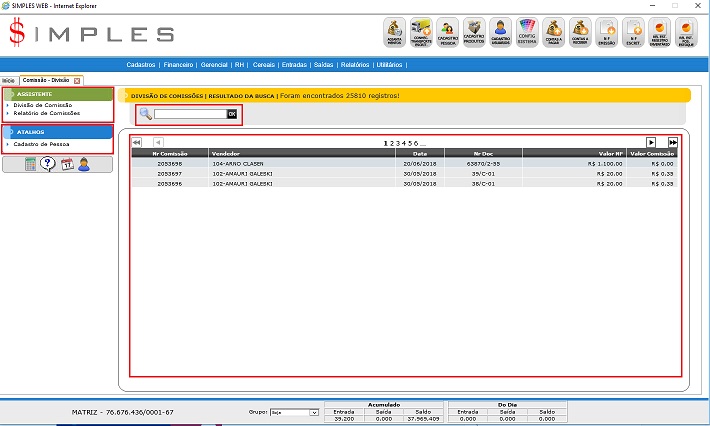Viewport: 710px width, 426px height.
Task: Go to the last page of results
Action: [673, 143]
